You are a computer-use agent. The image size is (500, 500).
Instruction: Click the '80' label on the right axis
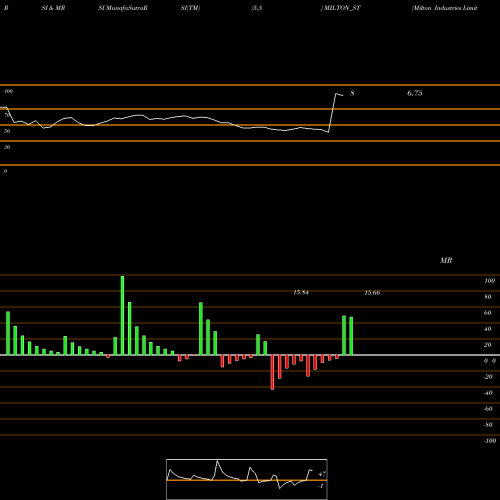488,297
